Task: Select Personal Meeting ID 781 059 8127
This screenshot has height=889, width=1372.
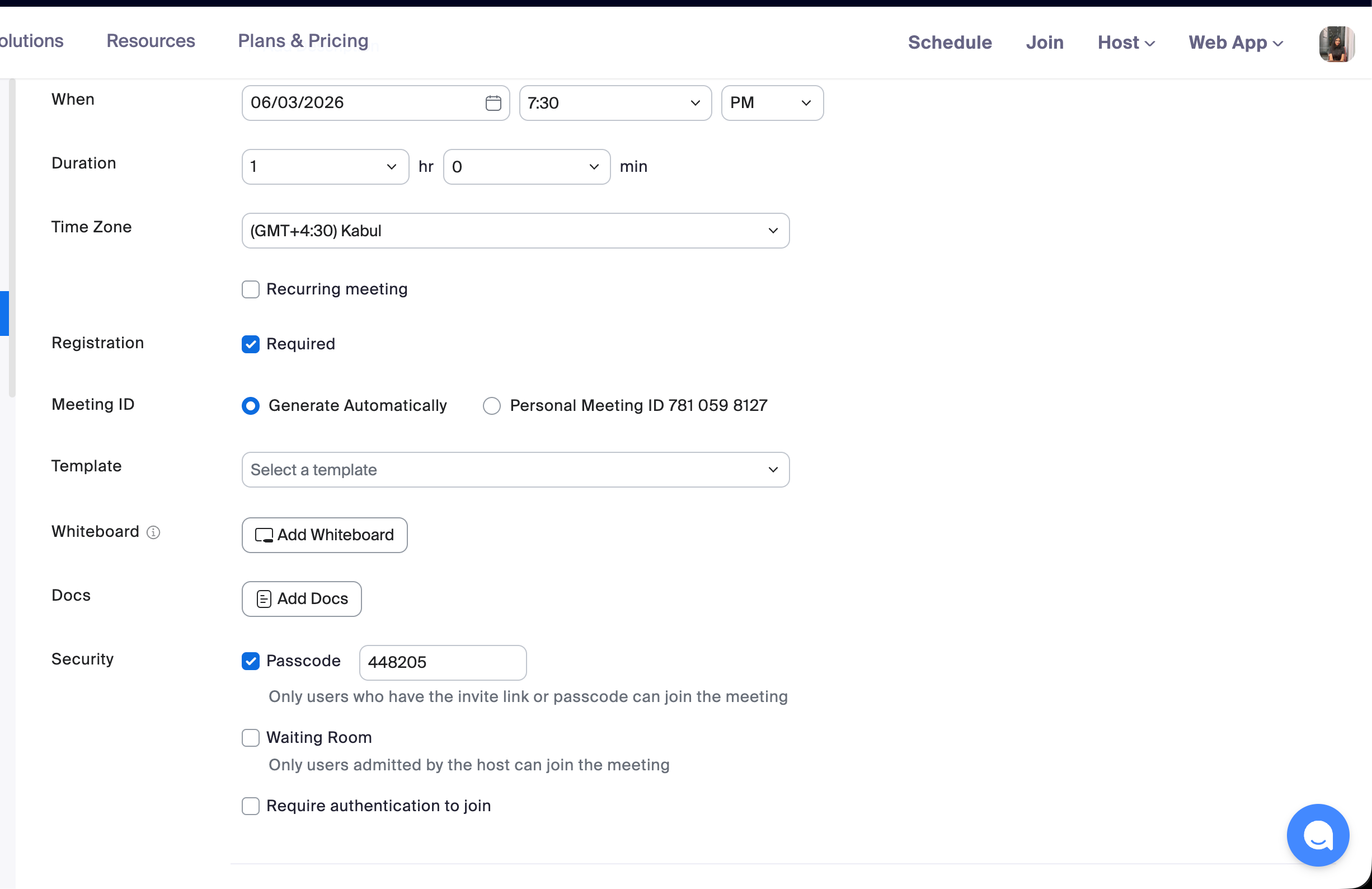Action: click(x=492, y=405)
